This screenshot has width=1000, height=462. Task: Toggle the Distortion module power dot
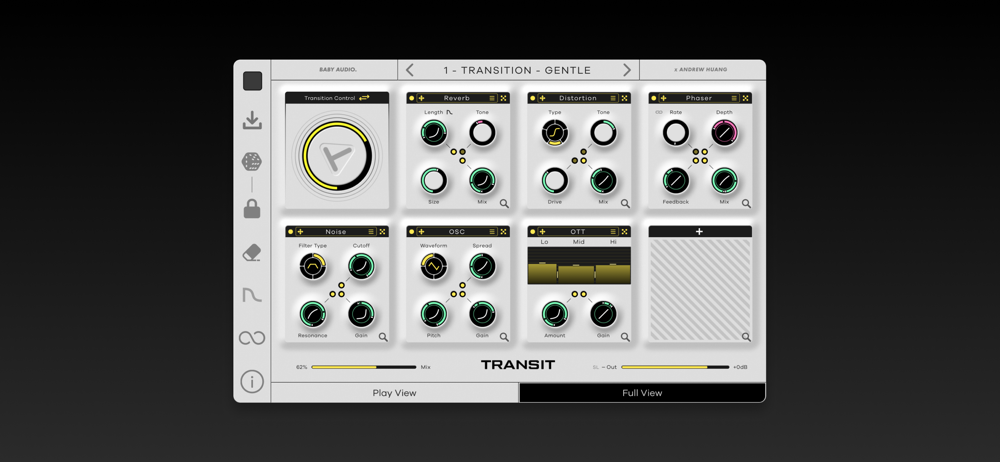pos(533,98)
